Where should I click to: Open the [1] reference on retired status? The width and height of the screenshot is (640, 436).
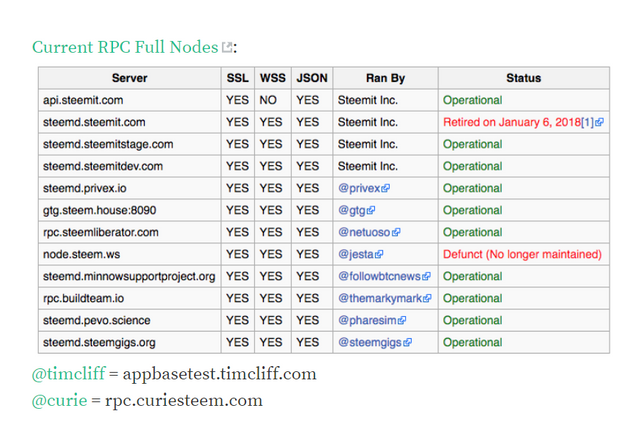tap(588, 122)
